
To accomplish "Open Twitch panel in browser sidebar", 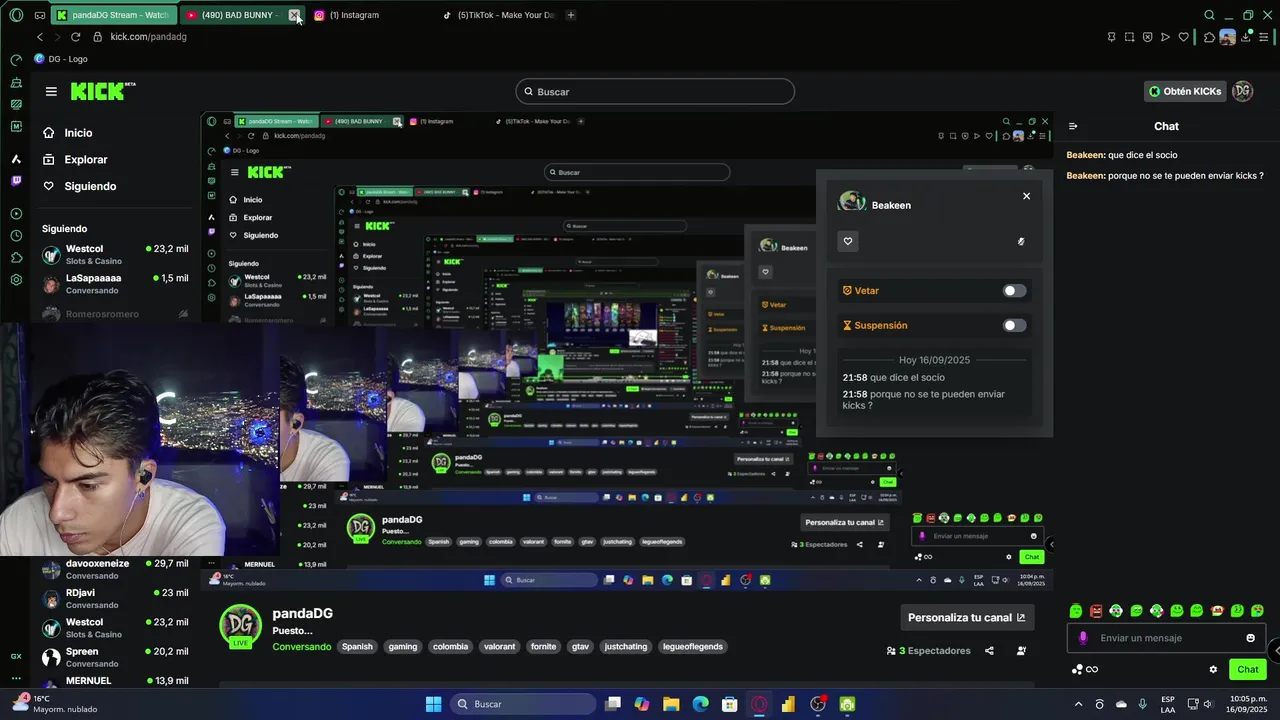I will click(16, 181).
